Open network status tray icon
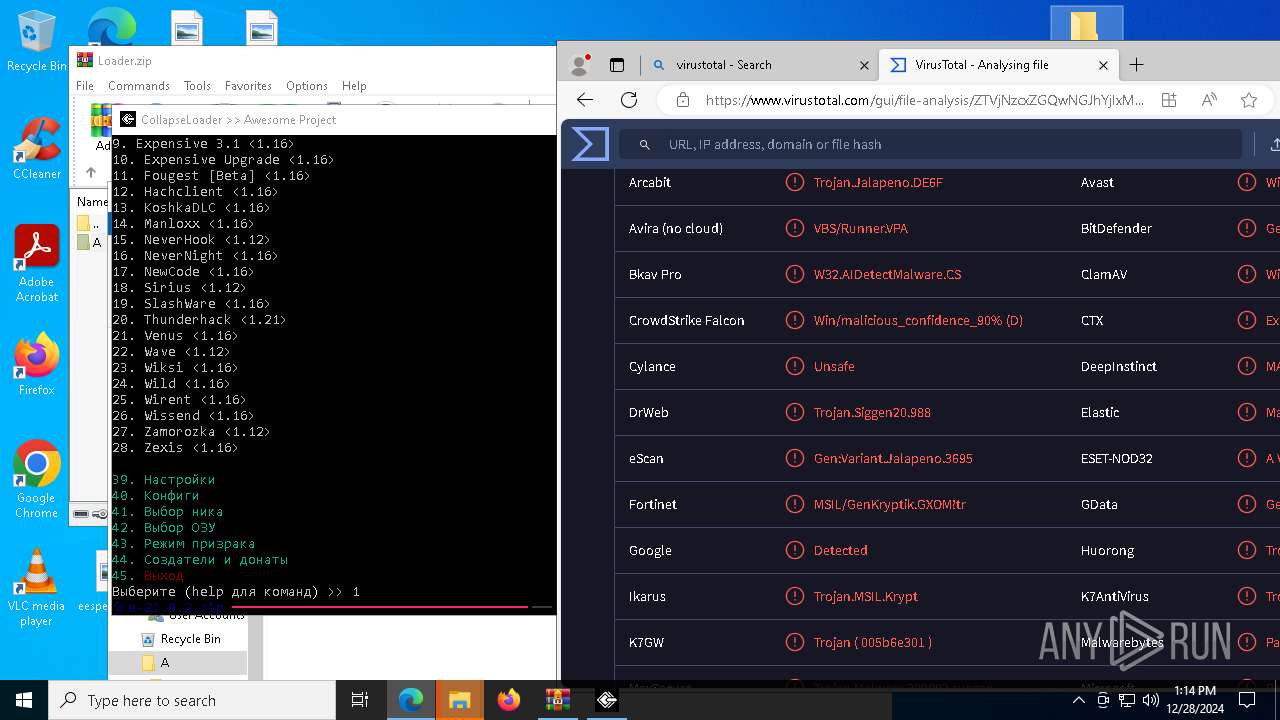This screenshot has width=1280, height=720. coord(1127,700)
